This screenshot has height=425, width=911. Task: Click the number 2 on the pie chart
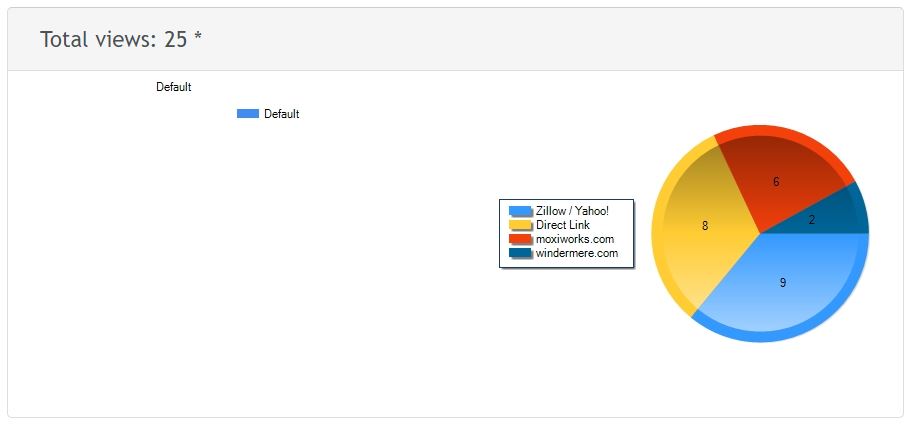click(811, 220)
